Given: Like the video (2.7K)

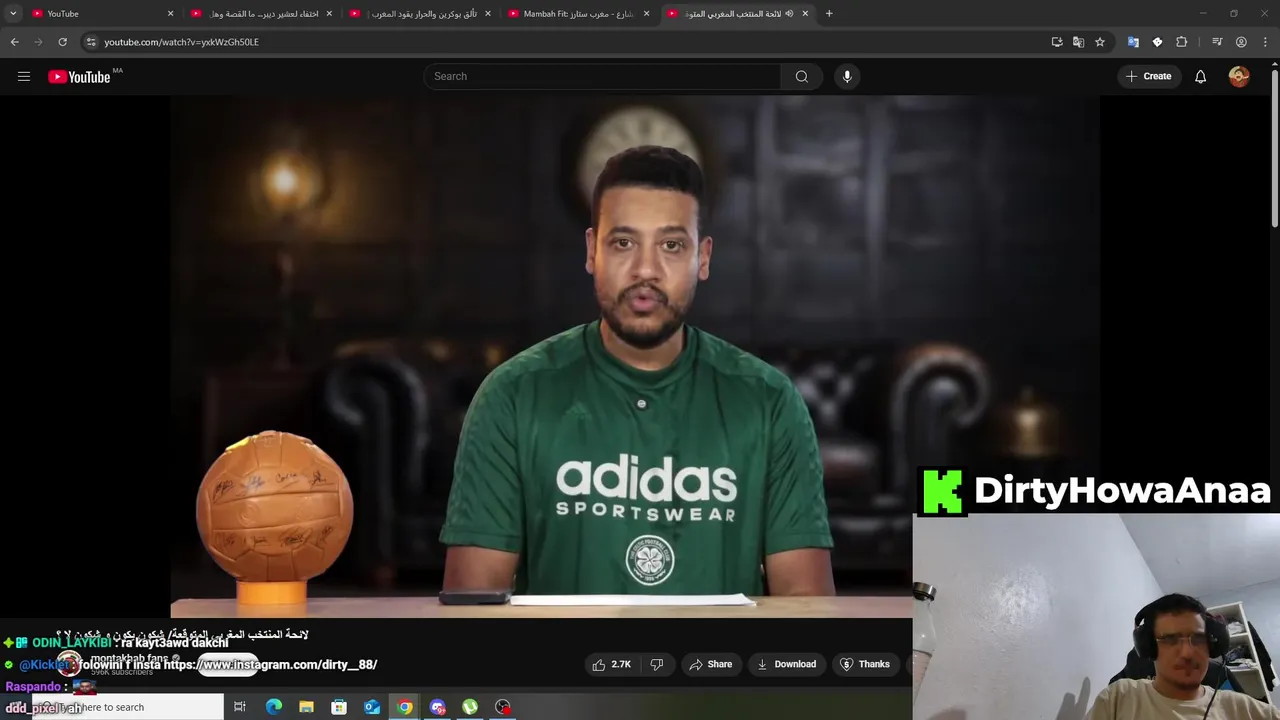Looking at the screenshot, I should (x=611, y=664).
